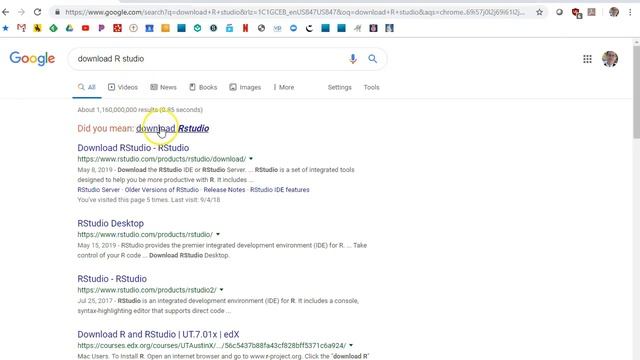
Task: Expand options arrow beside courses.edx.org URL
Action: (351, 345)
